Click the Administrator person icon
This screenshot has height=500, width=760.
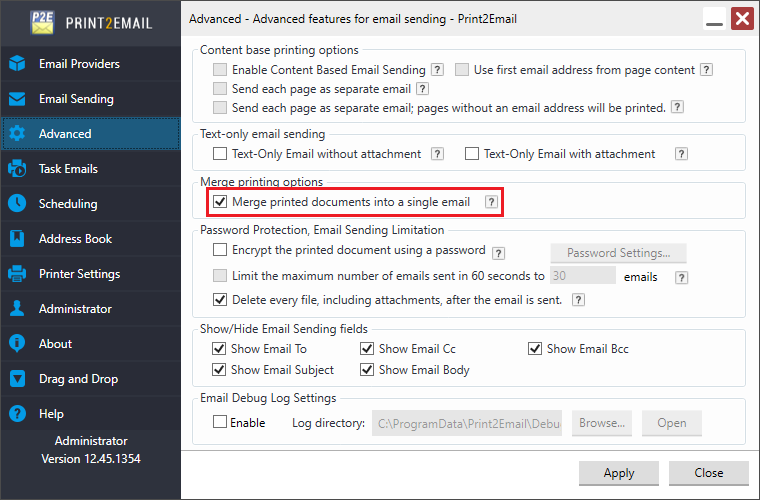[17, 309]
